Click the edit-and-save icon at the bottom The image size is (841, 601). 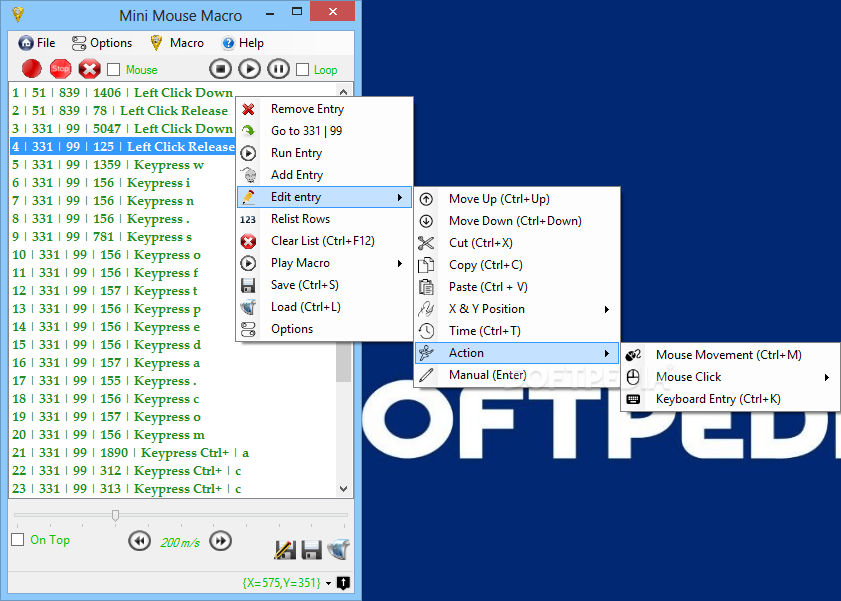[285, 550]
